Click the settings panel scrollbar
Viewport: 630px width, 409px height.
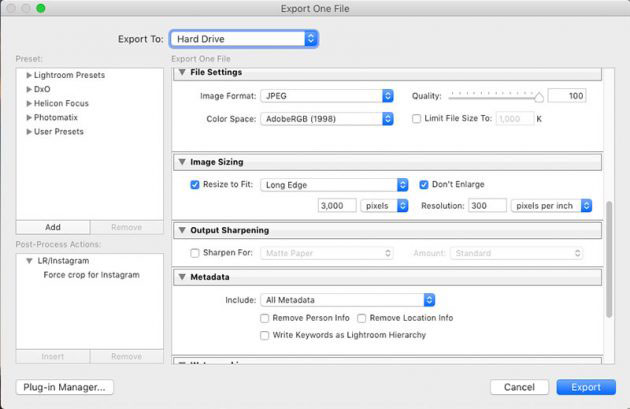click(x=609, y=260)
